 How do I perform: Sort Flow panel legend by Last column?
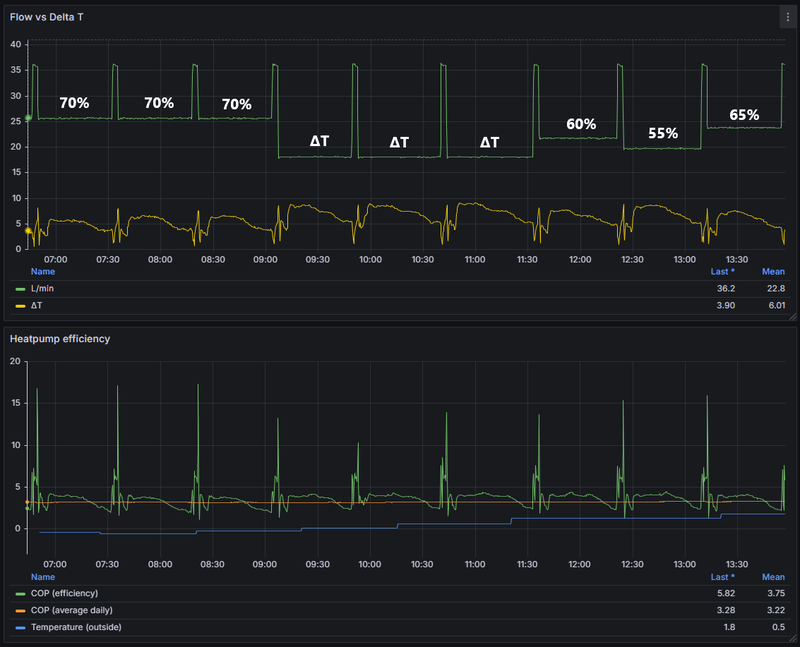coord(720,270)
